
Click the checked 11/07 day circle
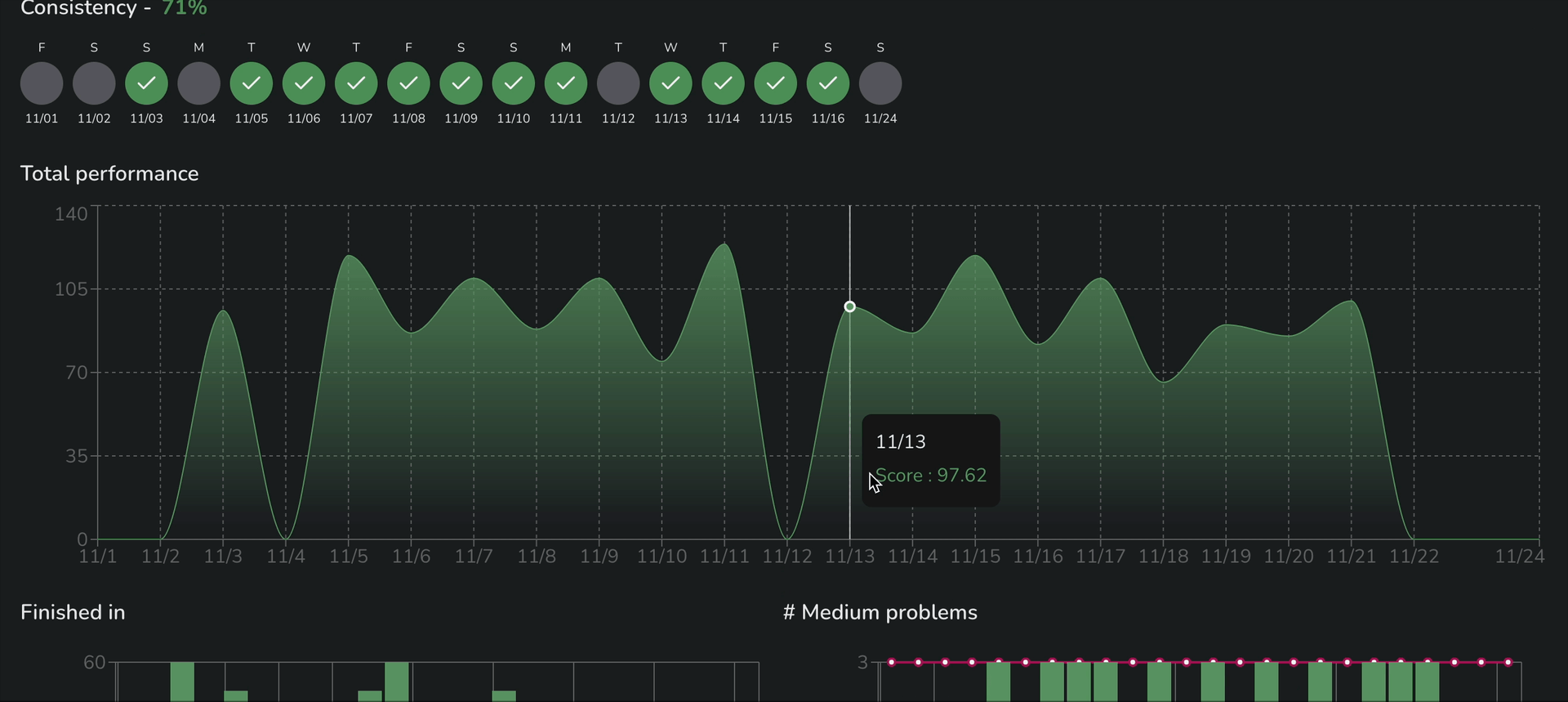click(356, 83)
